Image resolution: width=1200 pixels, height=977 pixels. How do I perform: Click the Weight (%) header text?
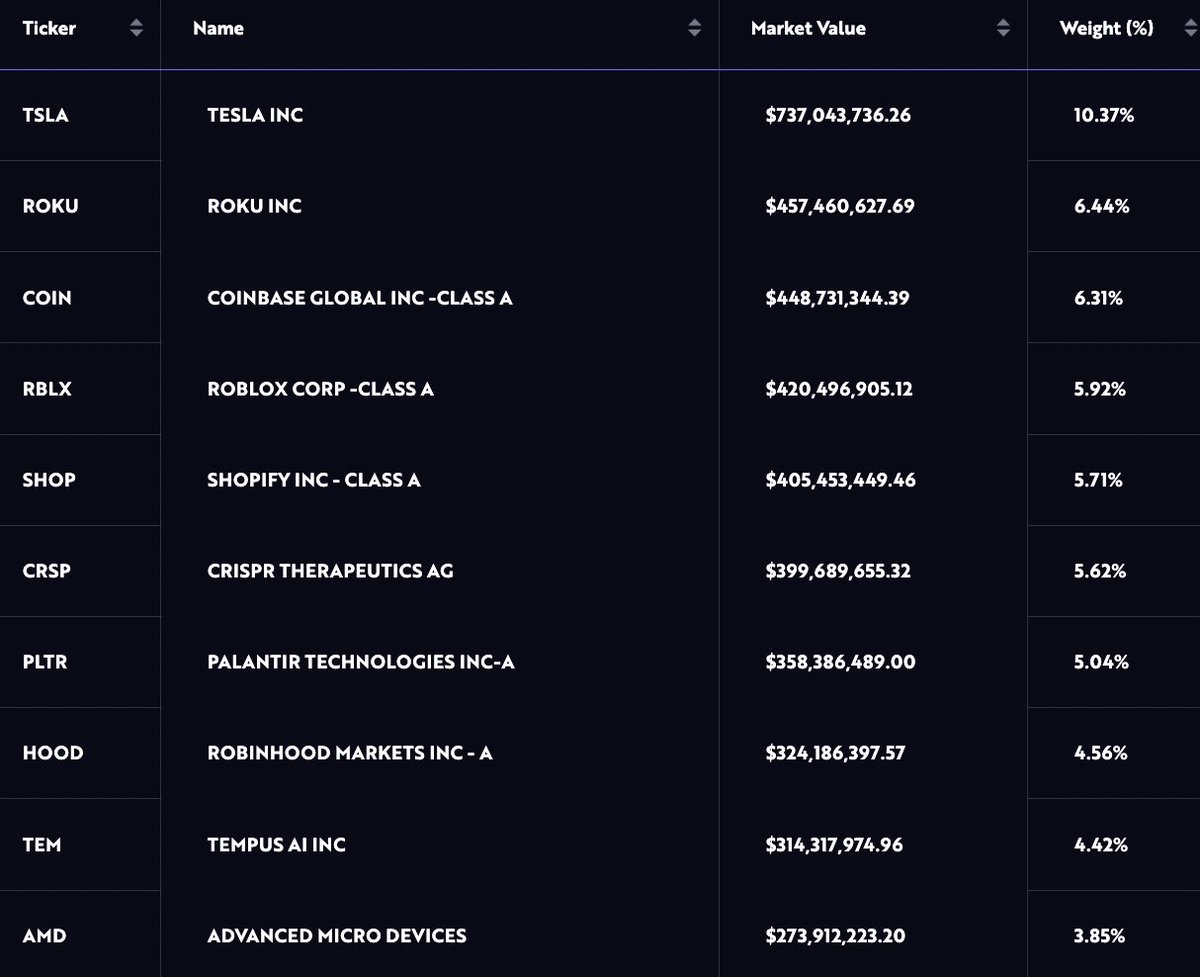1106,29
